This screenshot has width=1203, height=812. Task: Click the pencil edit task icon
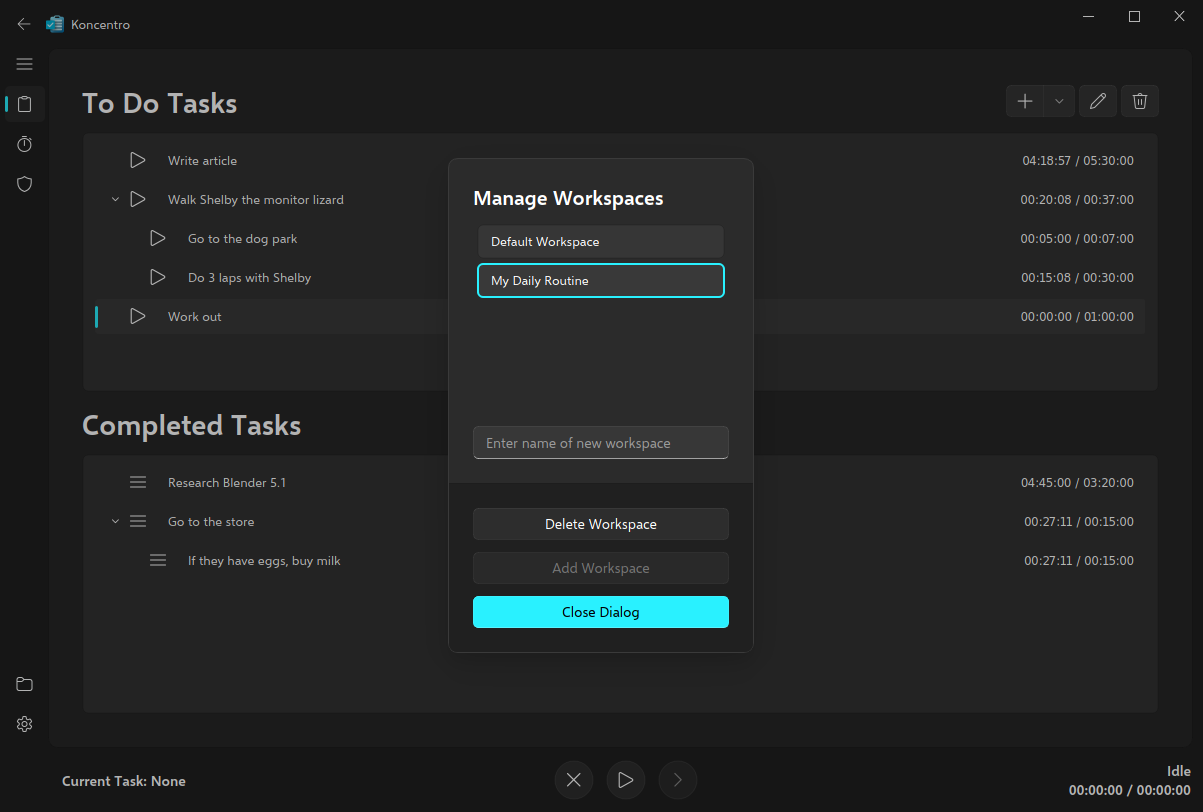point(1098,101)
